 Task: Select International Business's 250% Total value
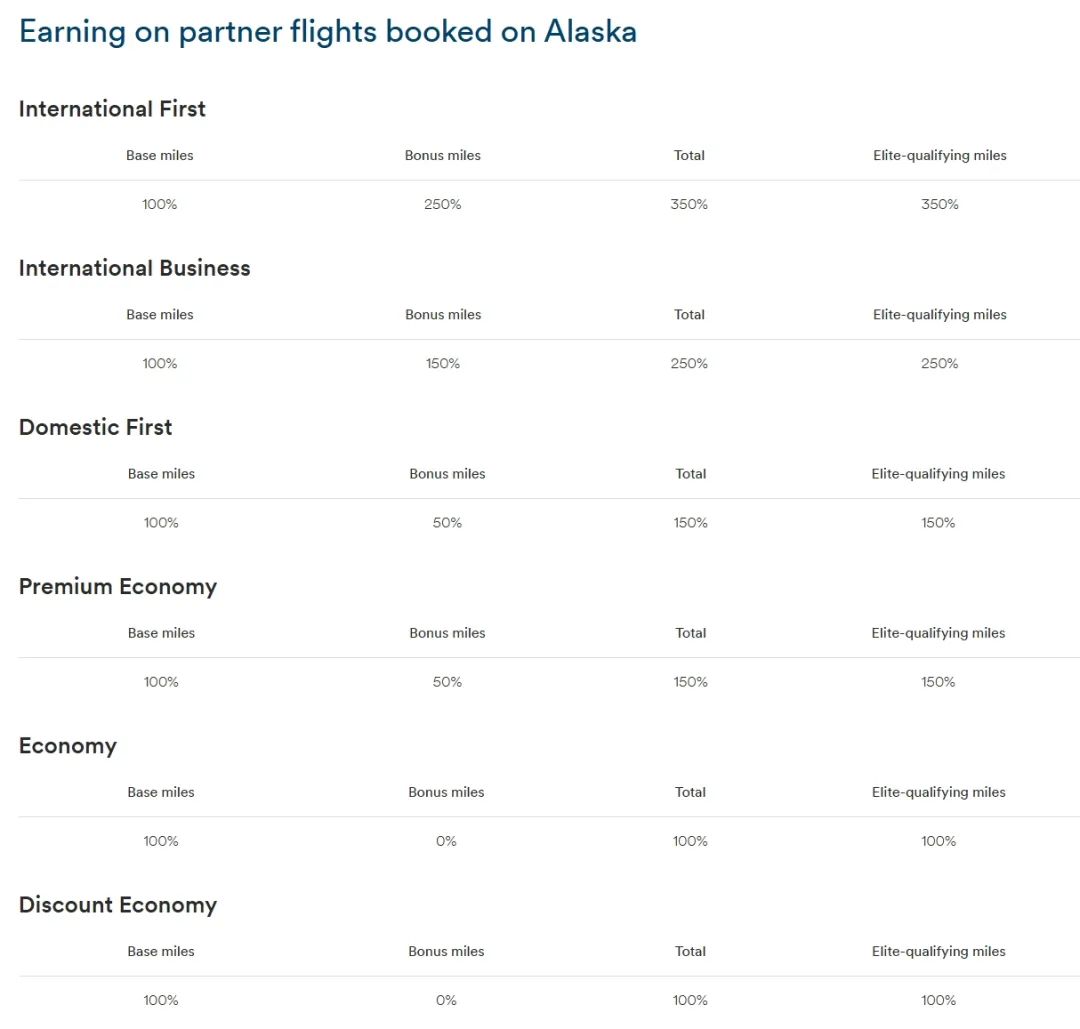pyautogui.click(x=689, y=363)
